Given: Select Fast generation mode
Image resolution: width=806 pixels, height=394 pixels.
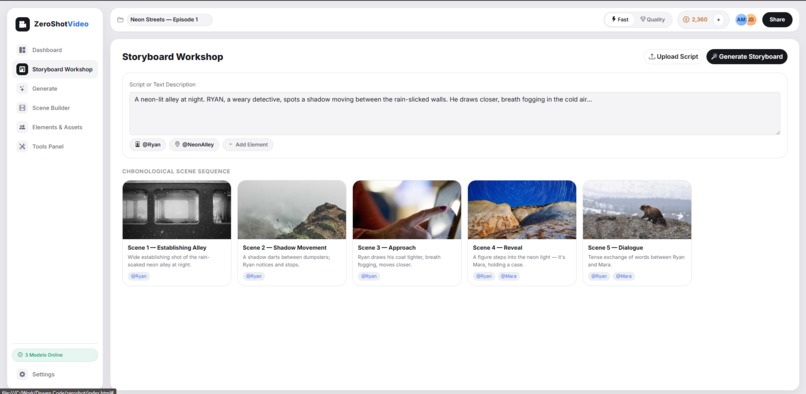Looking at the screenshot, I should [620, 20].
